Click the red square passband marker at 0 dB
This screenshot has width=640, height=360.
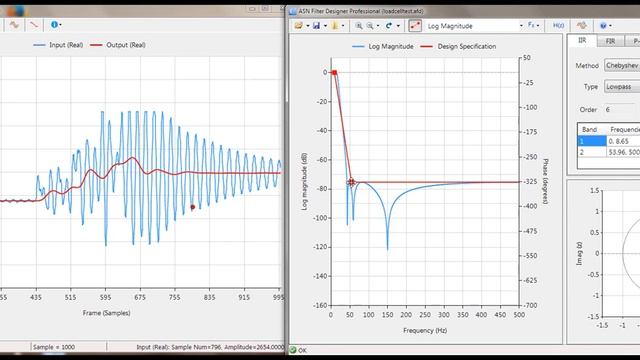coord(335,73)
